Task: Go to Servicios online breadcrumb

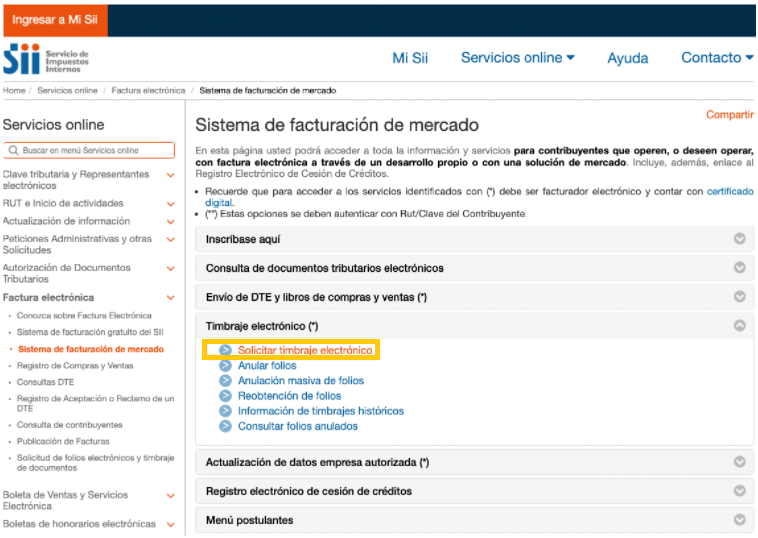Action: [x=67, y=90]
